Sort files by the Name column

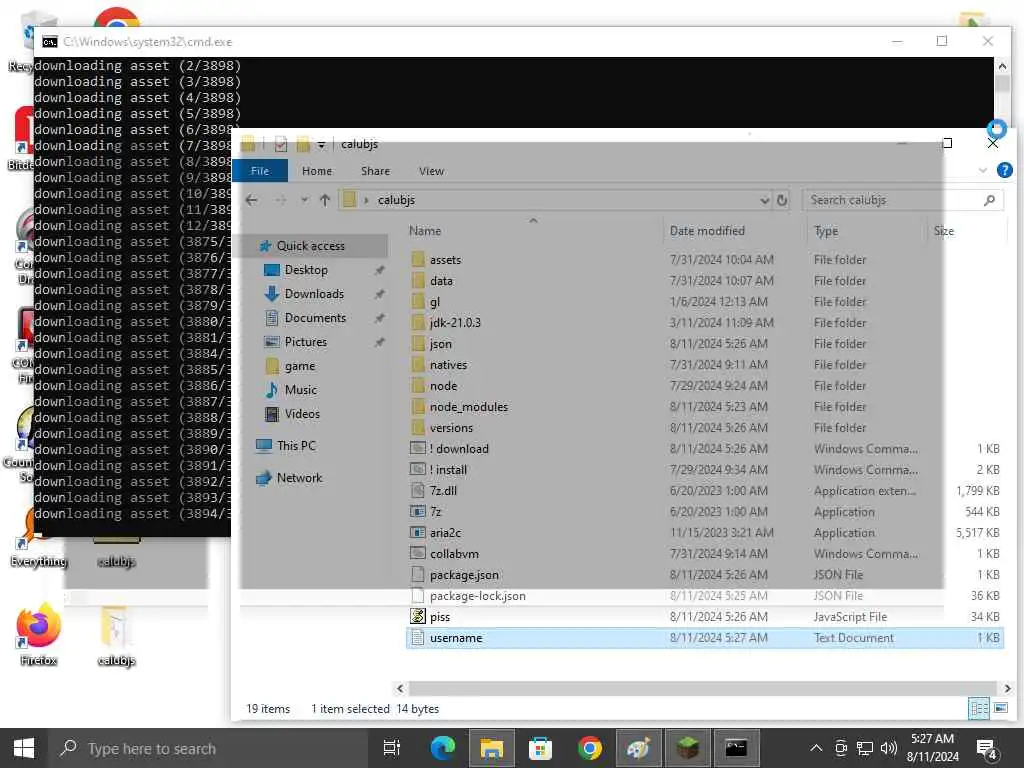click(425, 231)
